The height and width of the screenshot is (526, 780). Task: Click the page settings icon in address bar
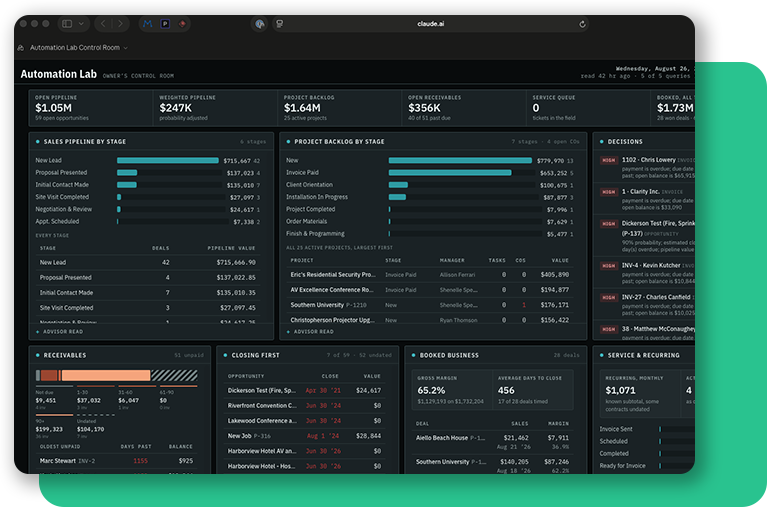280,23
